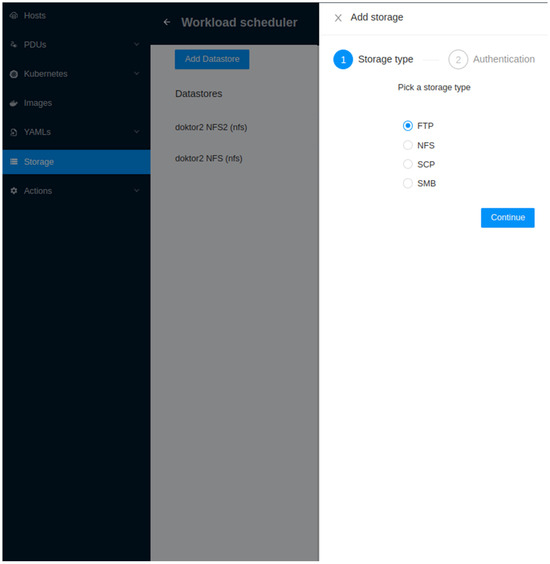Click the Datastores heading
550x564 pixels.
(x=199, y=94)
